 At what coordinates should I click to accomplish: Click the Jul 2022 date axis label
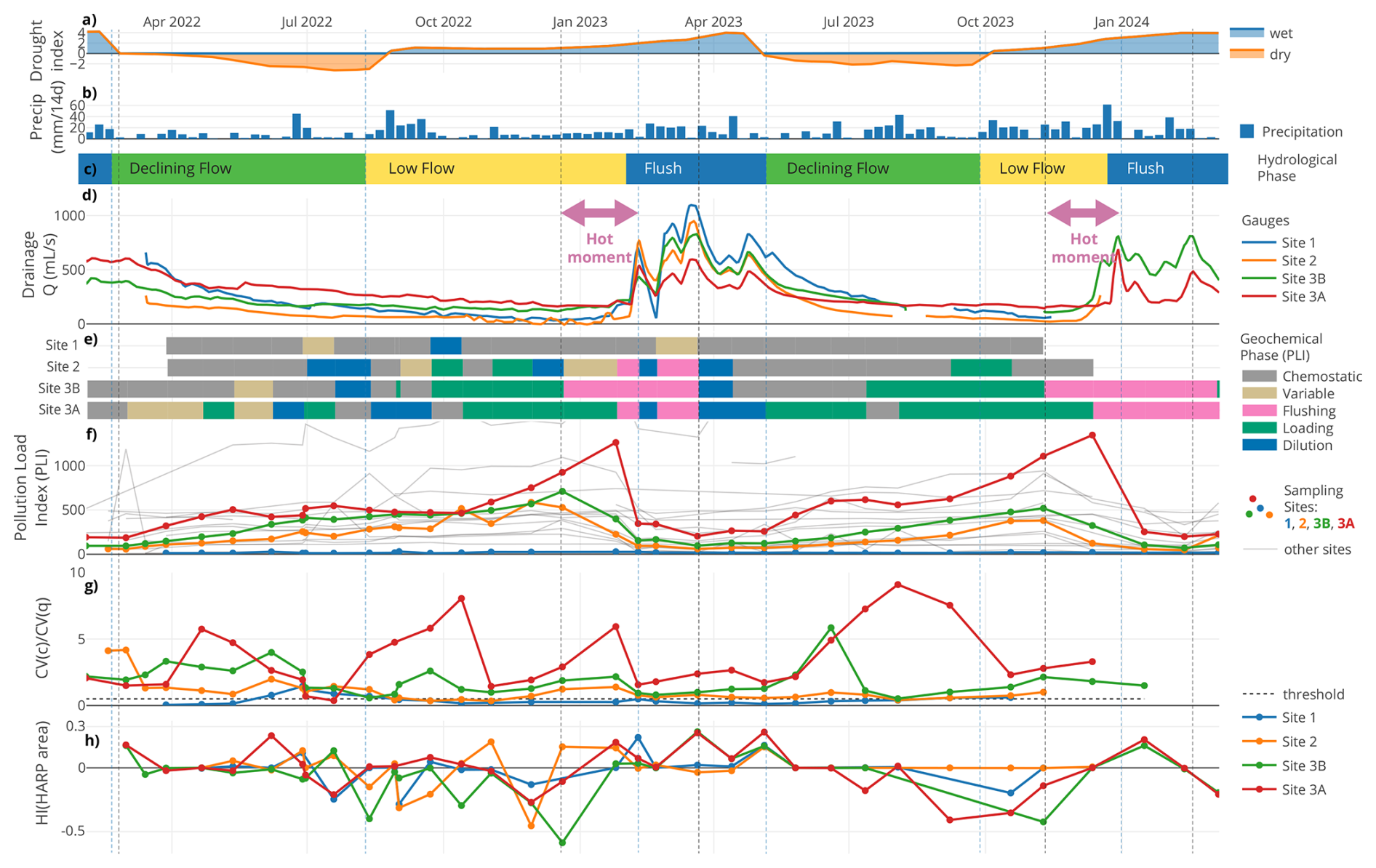click(306, 22)
